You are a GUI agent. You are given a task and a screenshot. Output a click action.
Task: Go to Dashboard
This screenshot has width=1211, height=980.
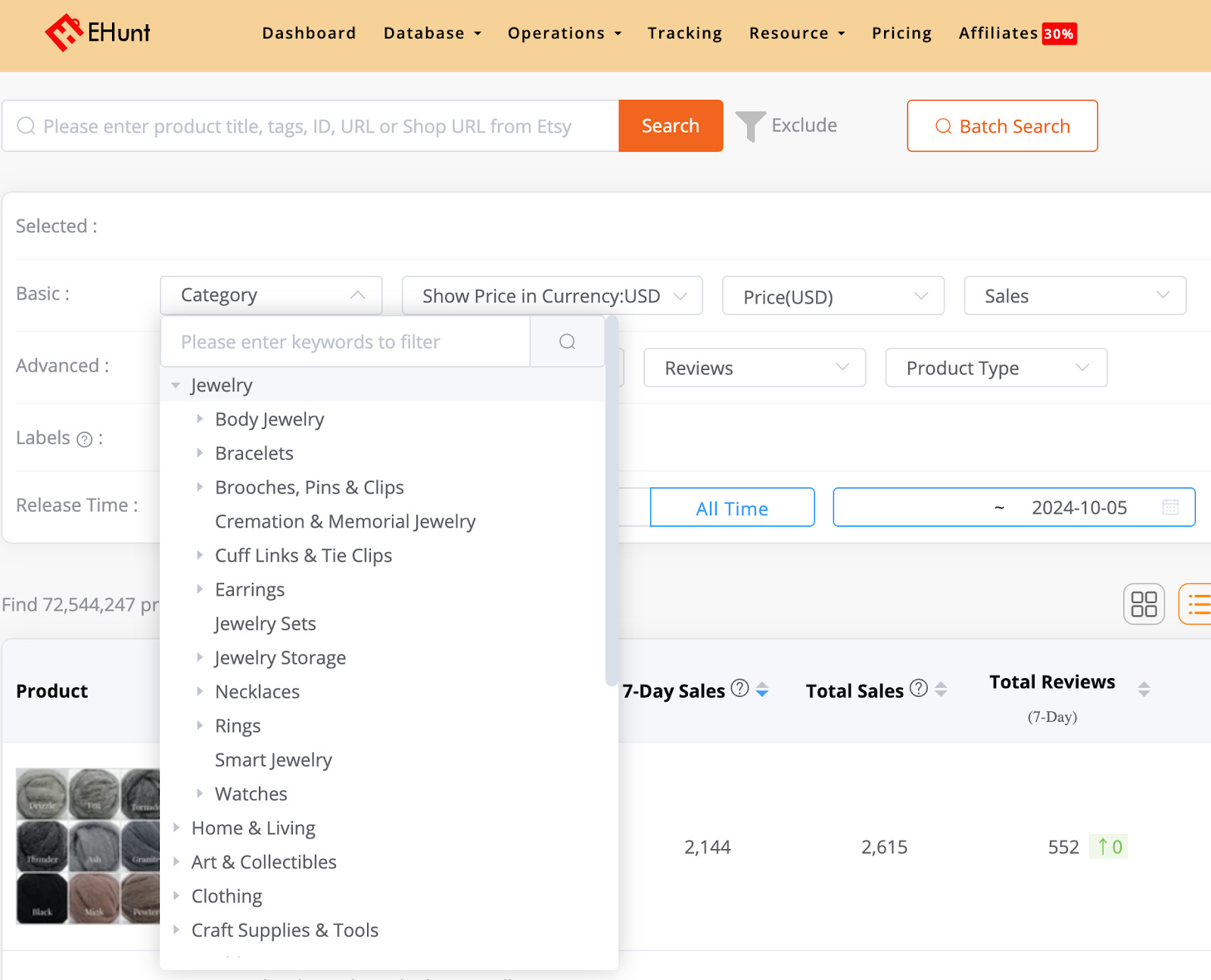coord(309,33)
